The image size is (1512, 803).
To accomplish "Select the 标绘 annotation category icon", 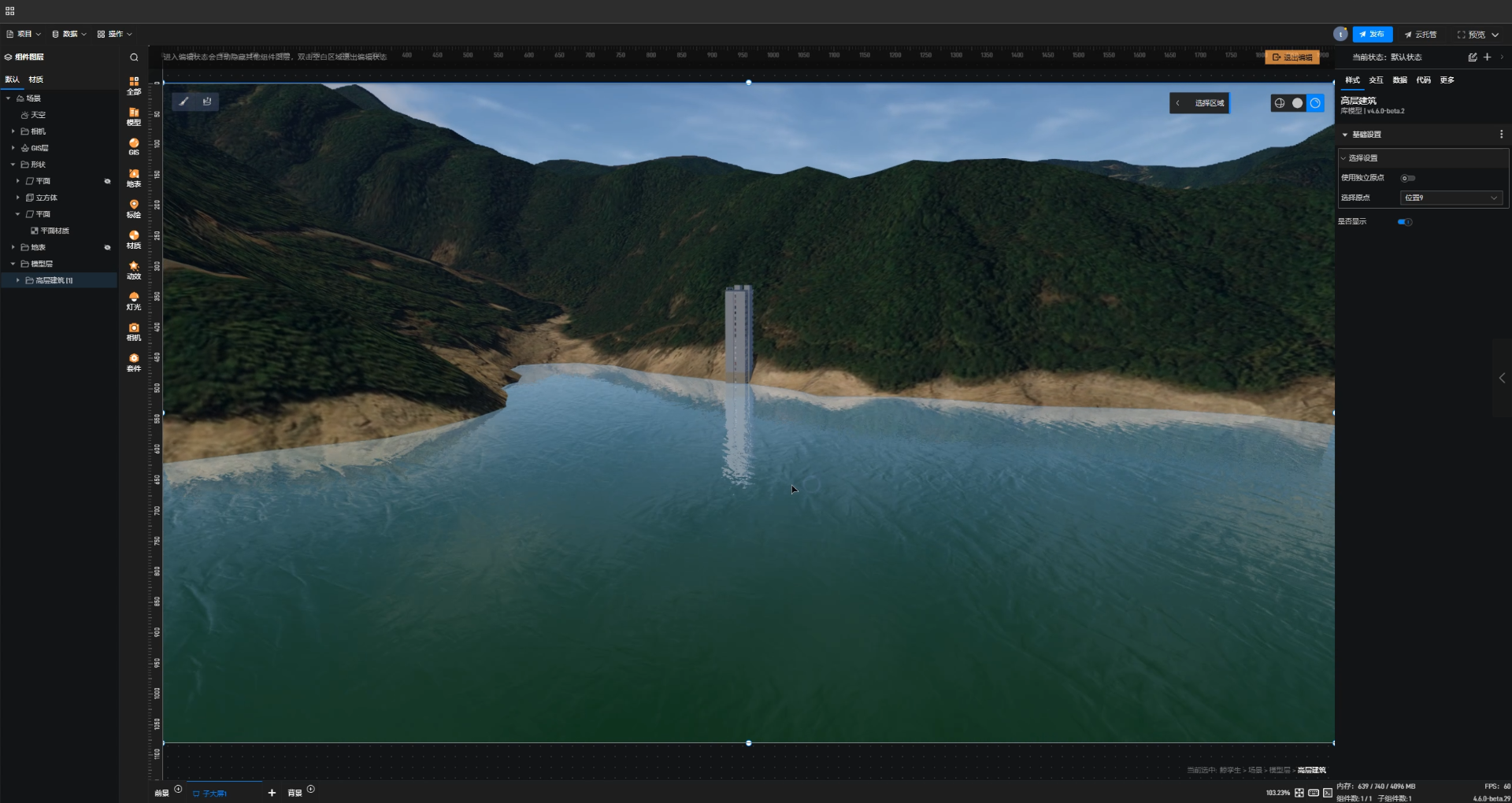I will click(132, 209).
